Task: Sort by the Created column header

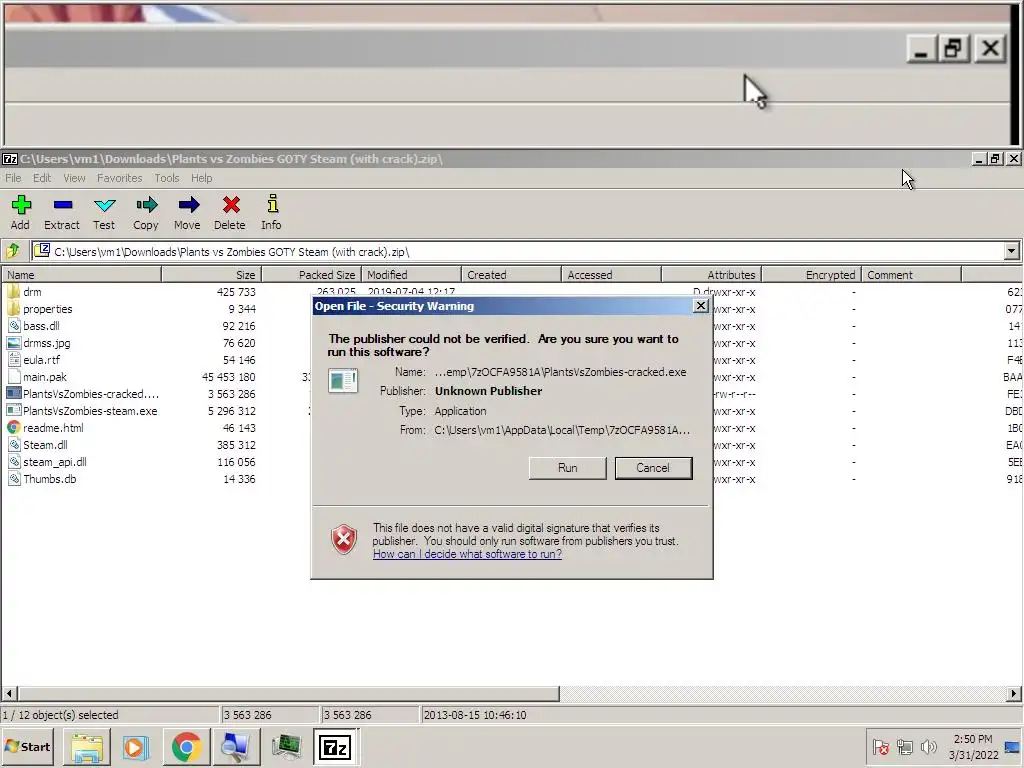Action: pos(511,274)
